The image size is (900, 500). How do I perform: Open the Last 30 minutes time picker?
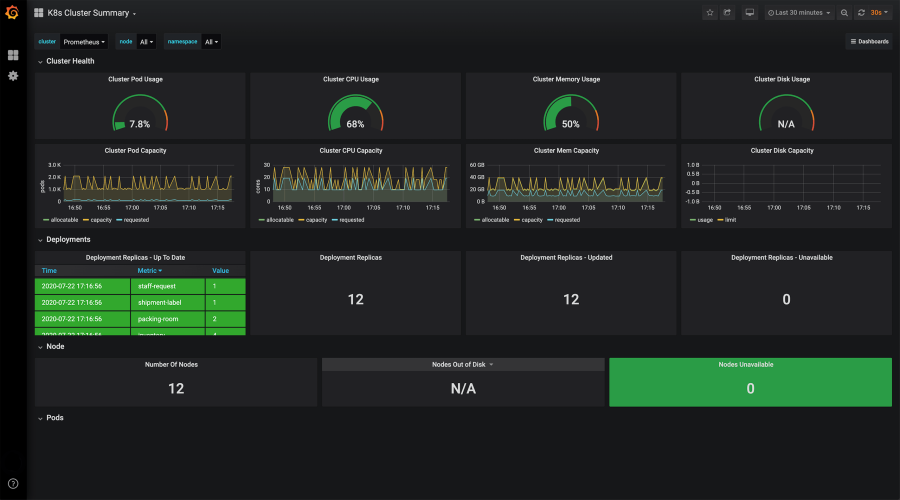click(x=799, y=13)
